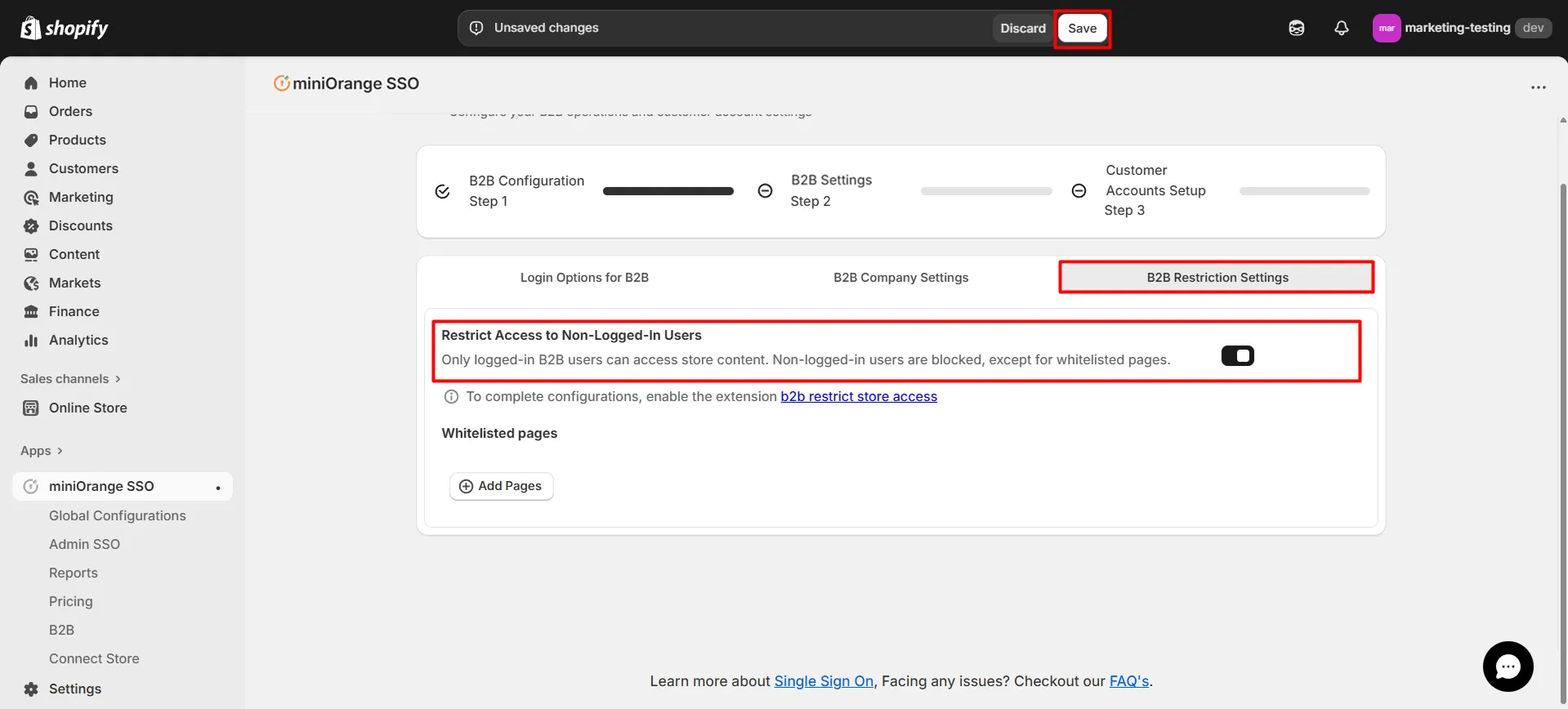Open Reports submenu item

tap(74, 573)
